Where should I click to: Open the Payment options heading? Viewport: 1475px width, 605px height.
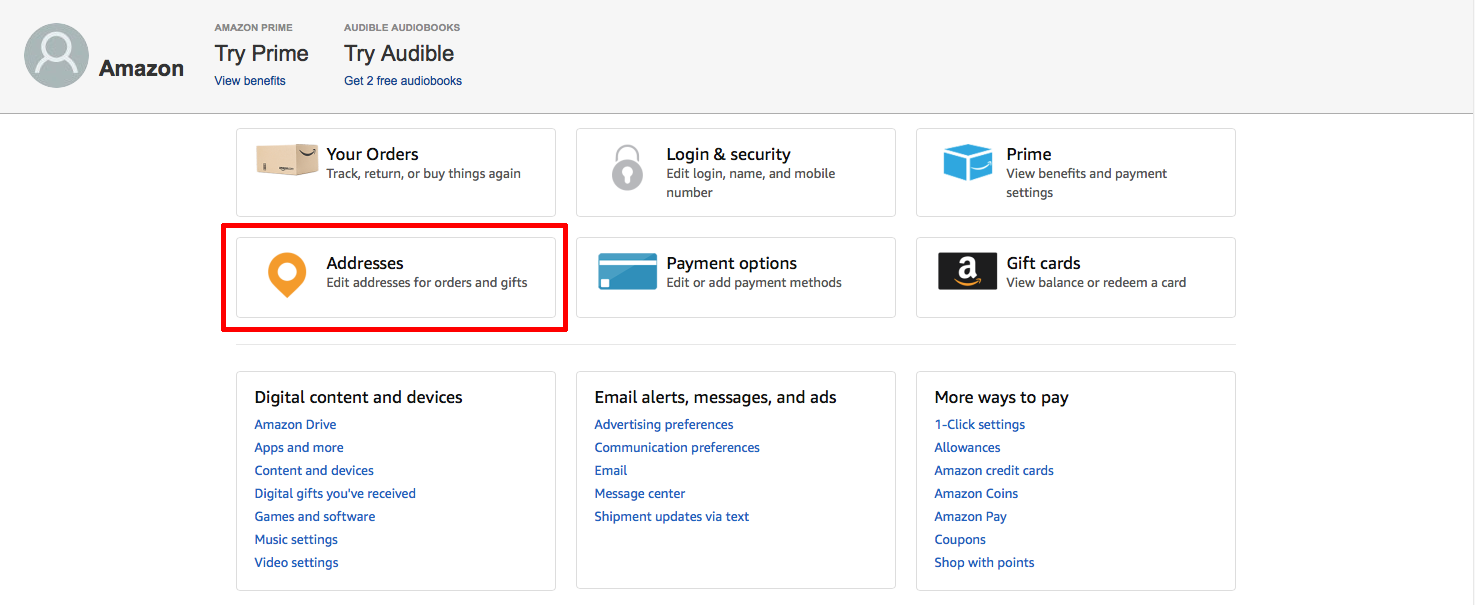(732, 263)
